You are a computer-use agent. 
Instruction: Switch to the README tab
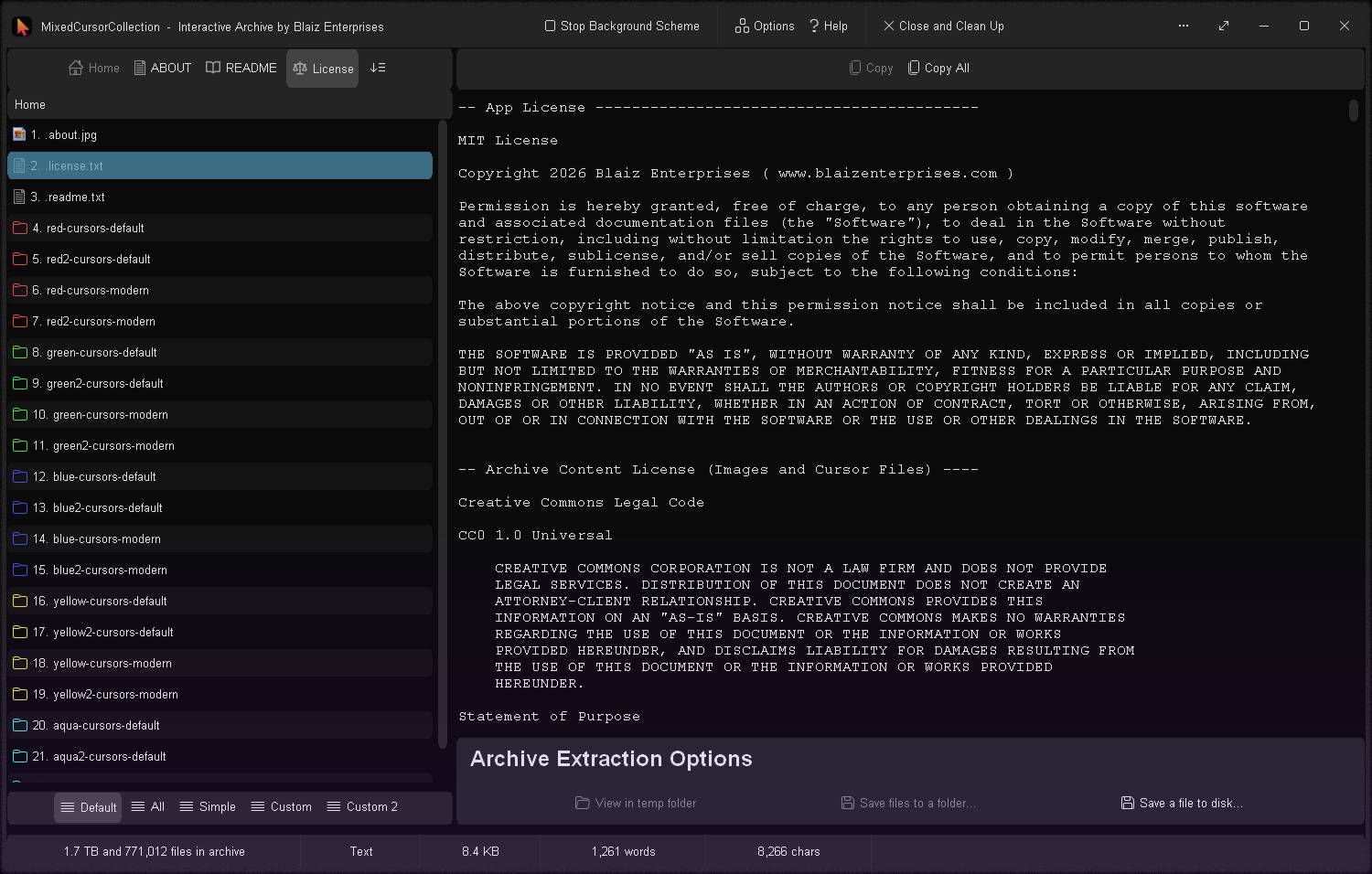[241, 68]
